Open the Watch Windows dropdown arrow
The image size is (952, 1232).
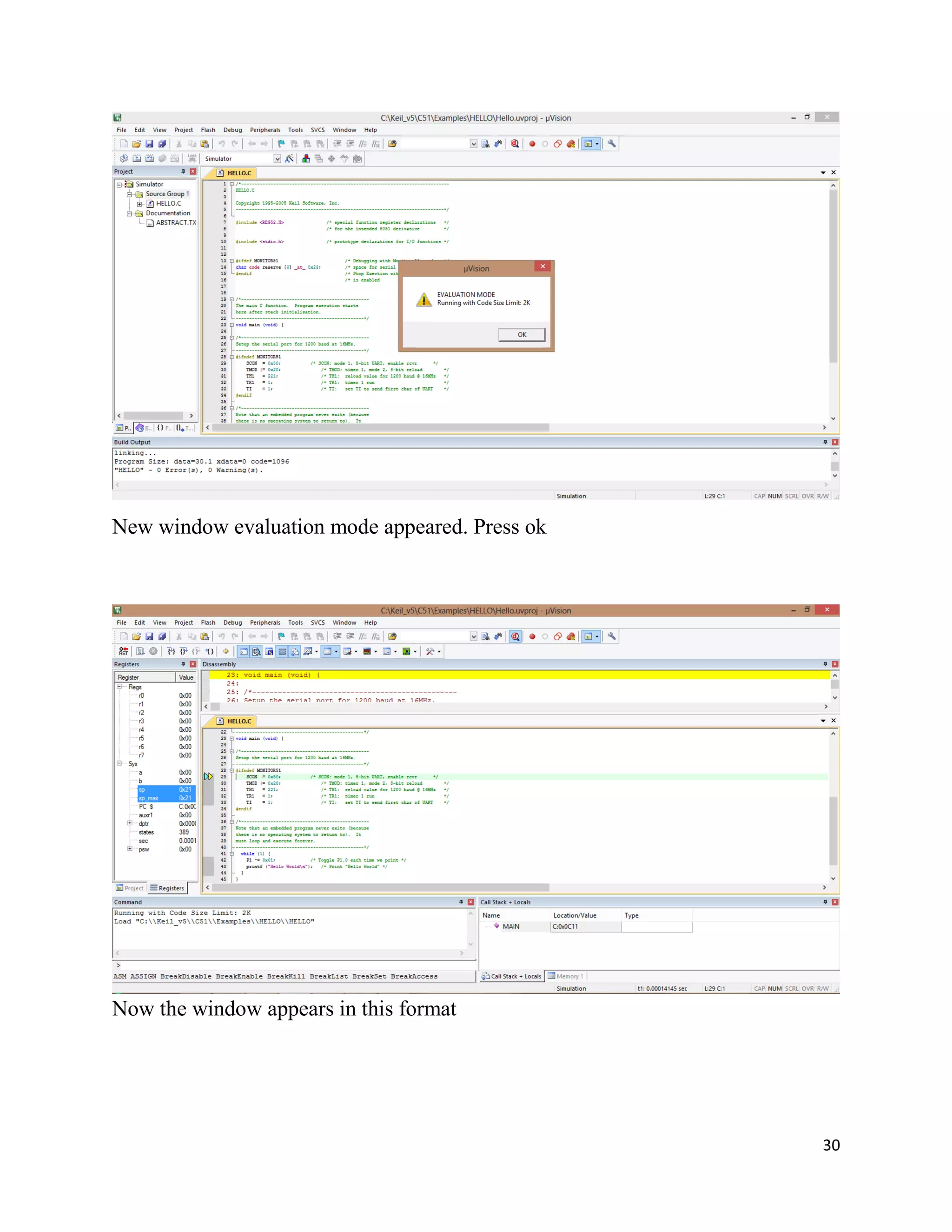tap(317, 651)
